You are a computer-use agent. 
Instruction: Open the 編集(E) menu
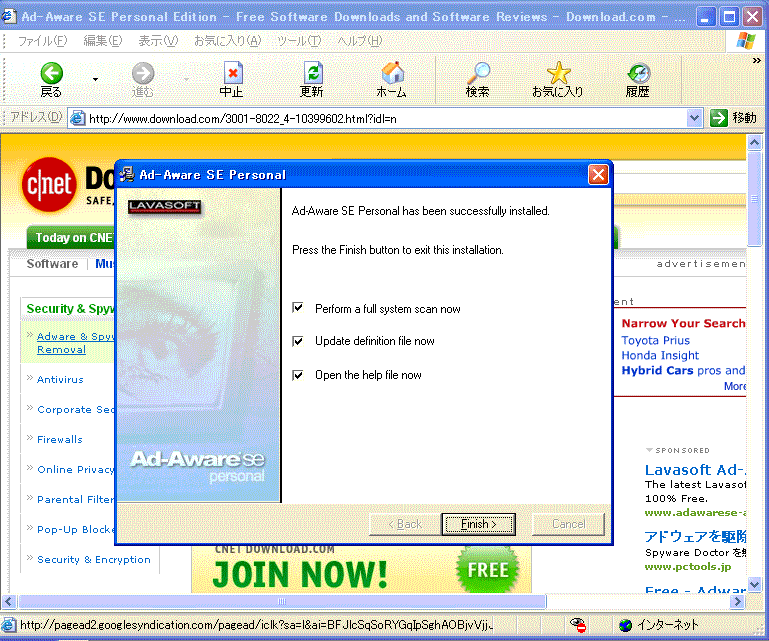(x=103, y=41)
